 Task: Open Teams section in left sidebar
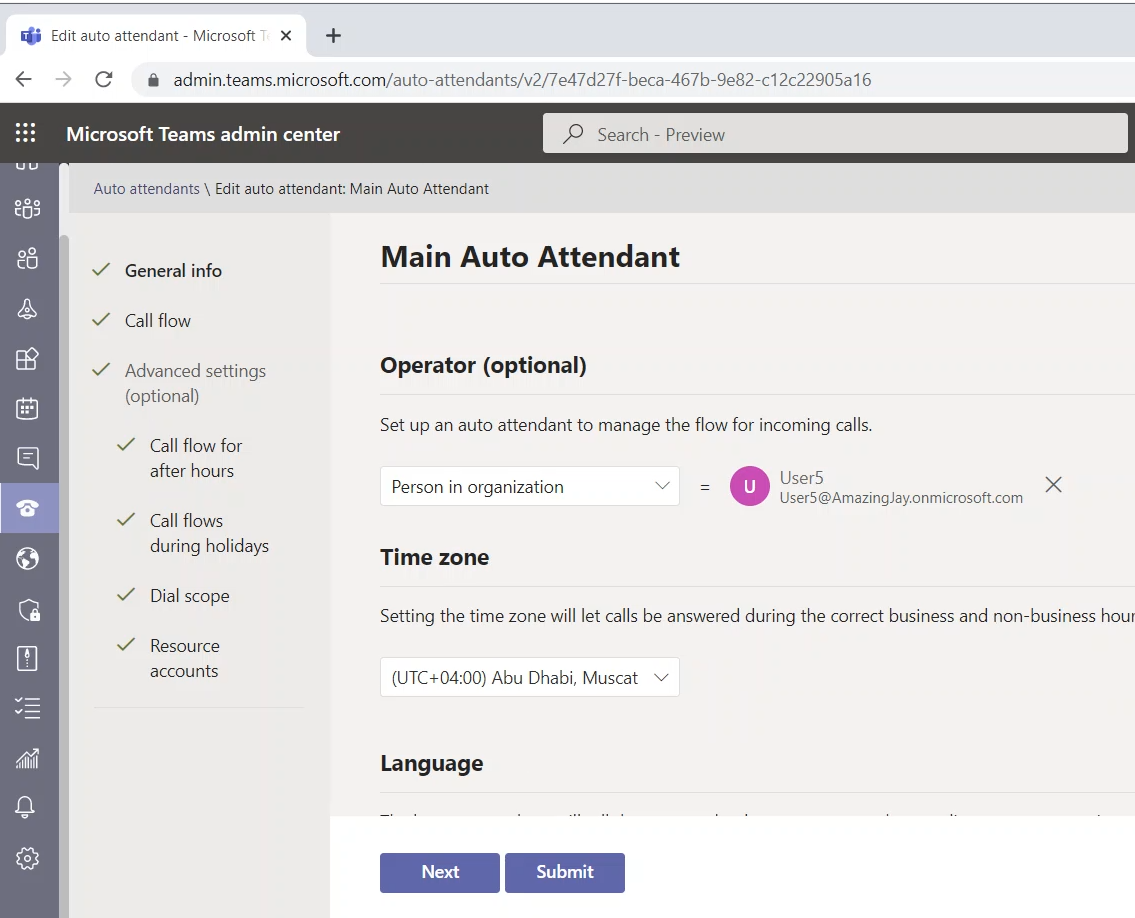click(x=27, y=208)
